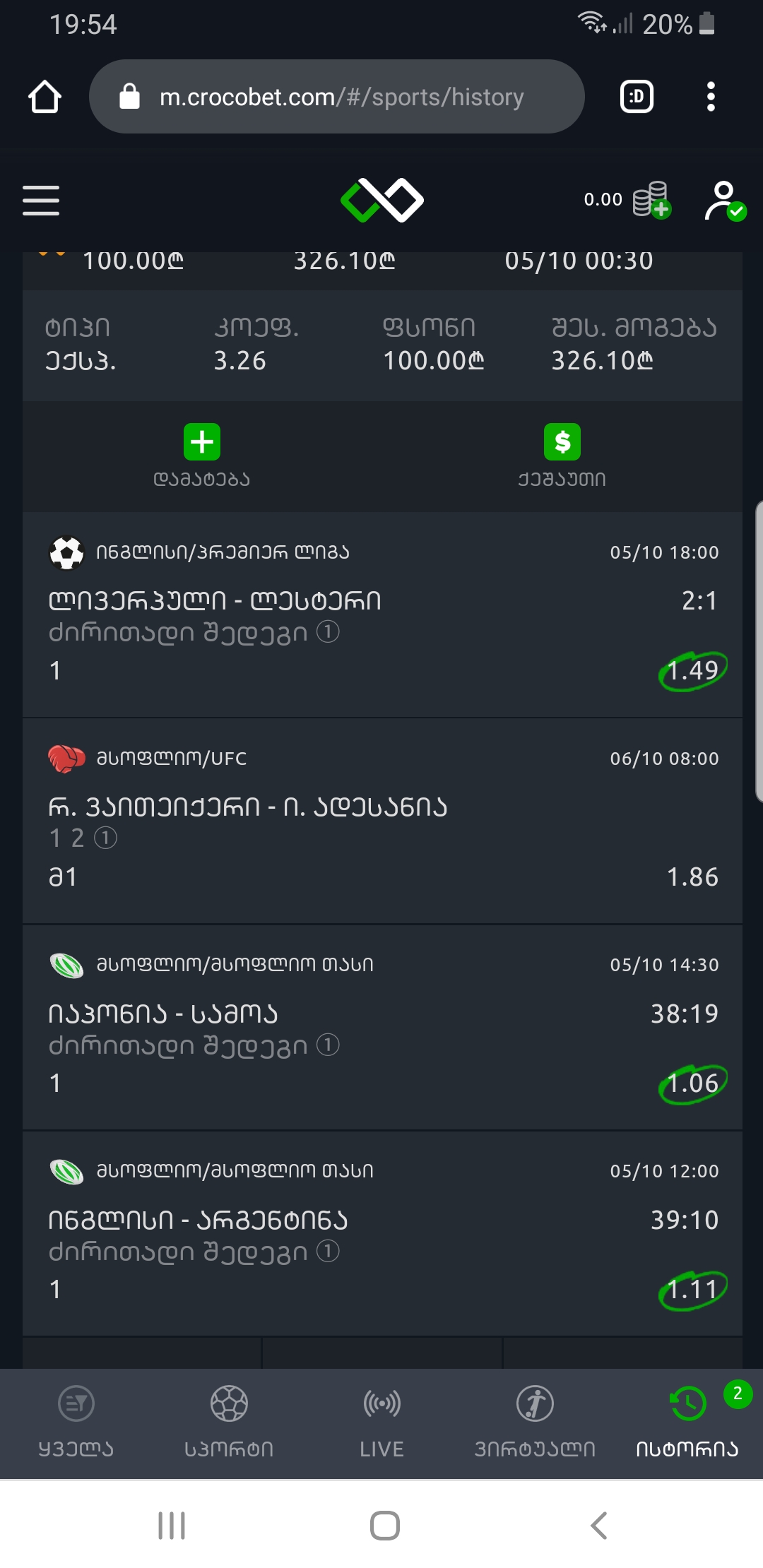
Task: Open the hamburger side menu
Action: tap(41, 201)
